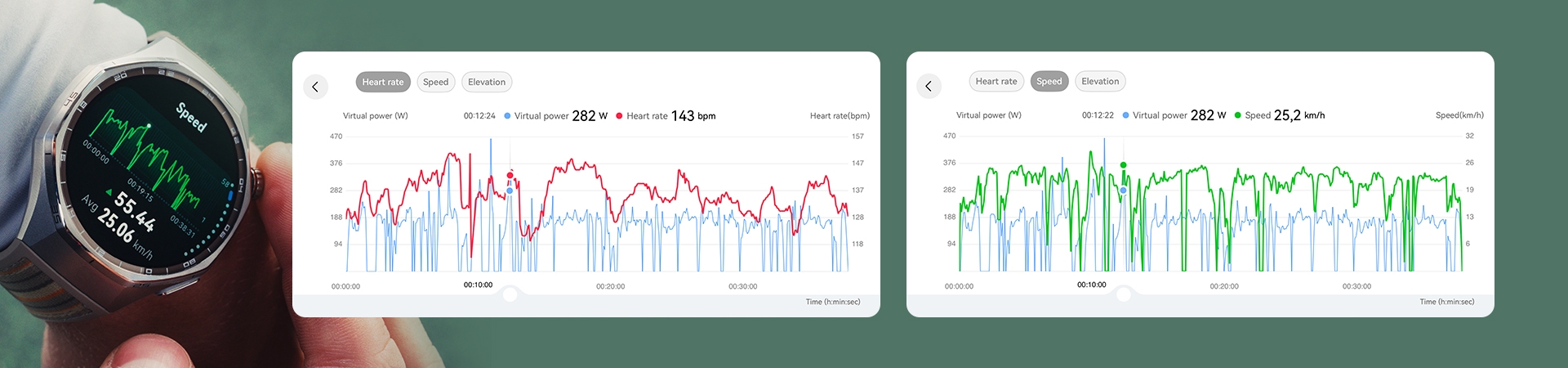Screen dimensions: 1568x368
Task: Click blue Virtual power legend dot in right panel
Action: (x=1125, y=115)
